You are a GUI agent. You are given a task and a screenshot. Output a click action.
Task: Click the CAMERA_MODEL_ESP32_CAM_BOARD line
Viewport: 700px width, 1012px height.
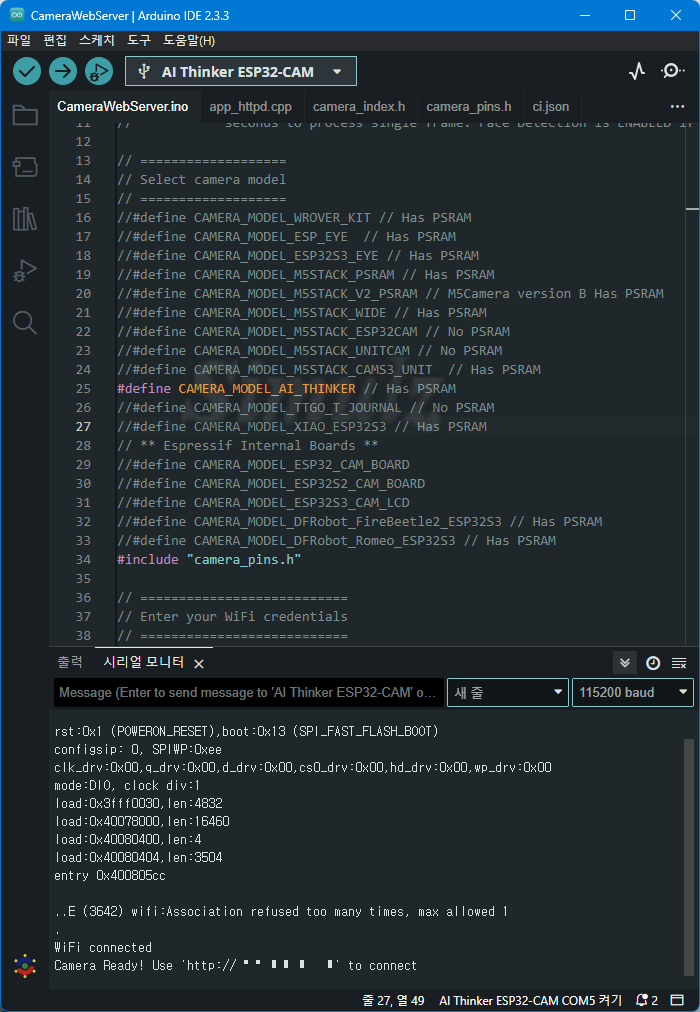point(263,465)
